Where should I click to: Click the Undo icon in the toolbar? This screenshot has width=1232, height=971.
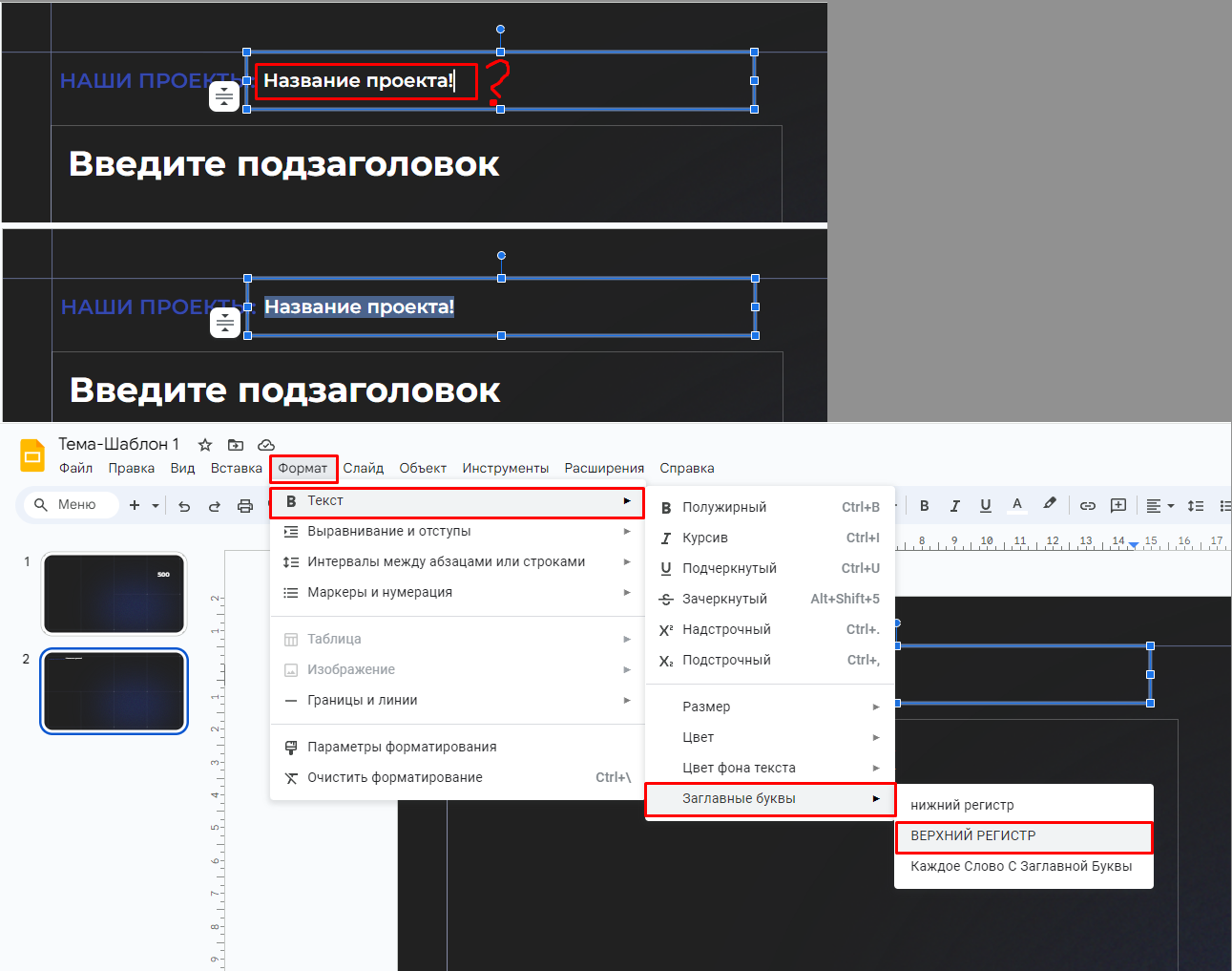pos(184,504)
